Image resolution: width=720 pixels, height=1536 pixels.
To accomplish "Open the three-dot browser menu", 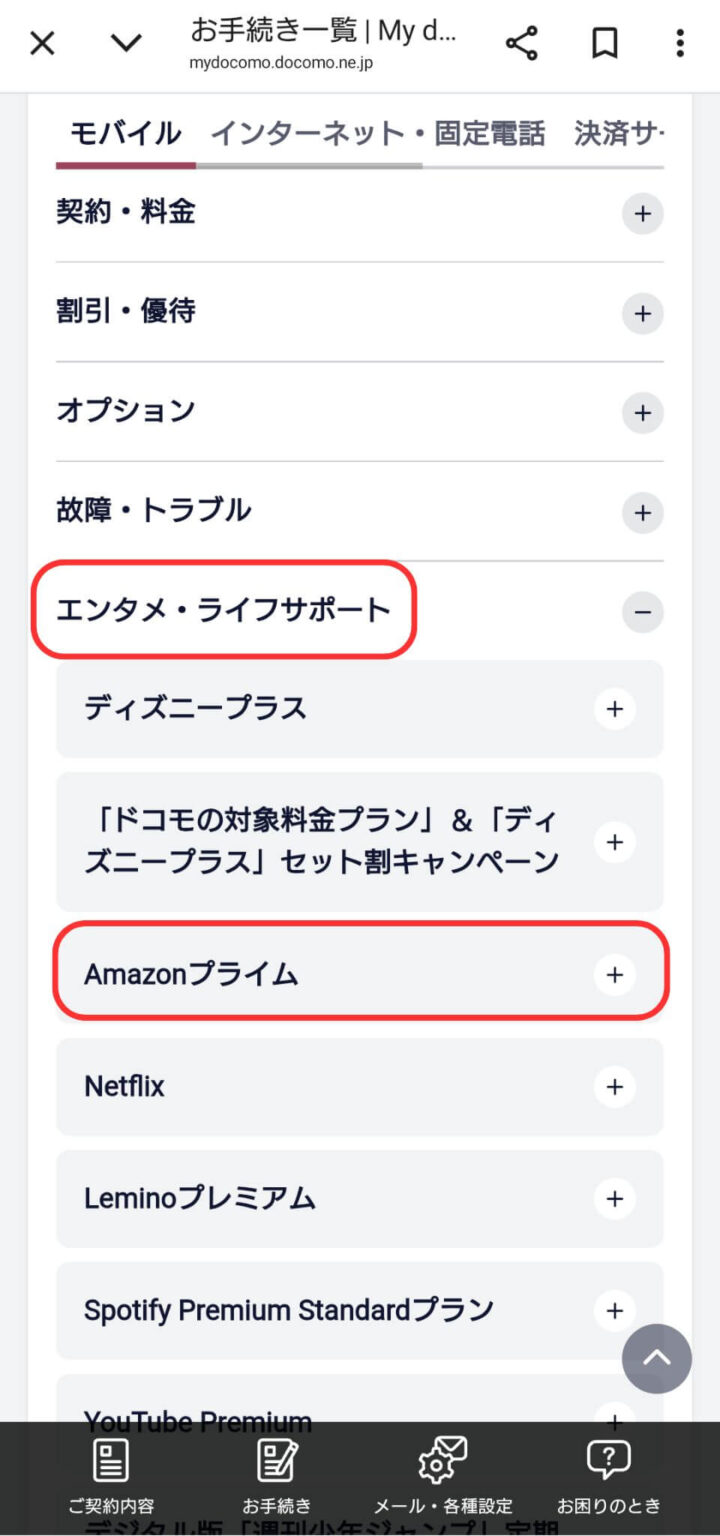I will click(x=680, y=43).
